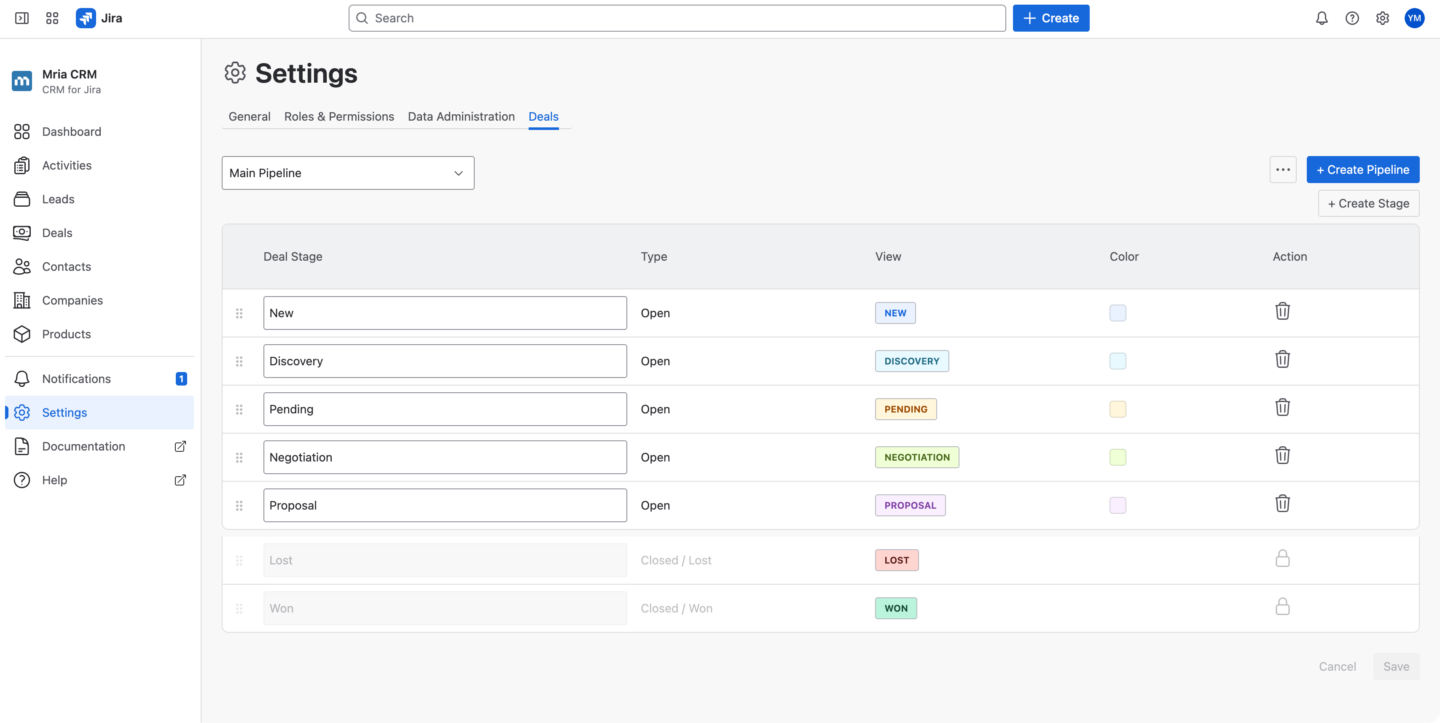Click the trash icon for Proposal stage
This screenshot has height=723, width=1440.
pos(1282,504)
